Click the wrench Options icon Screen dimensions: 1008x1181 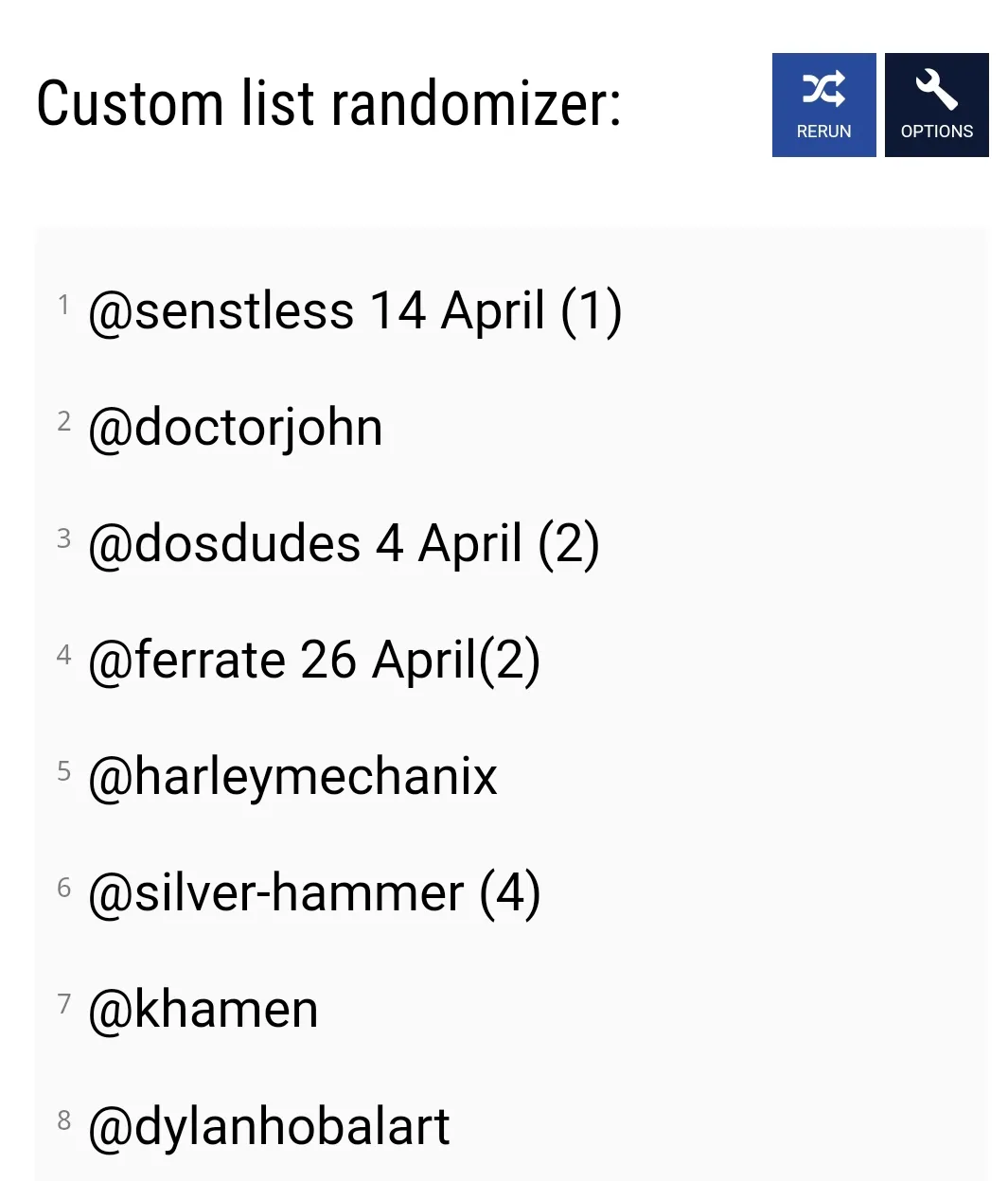(936, 91)
